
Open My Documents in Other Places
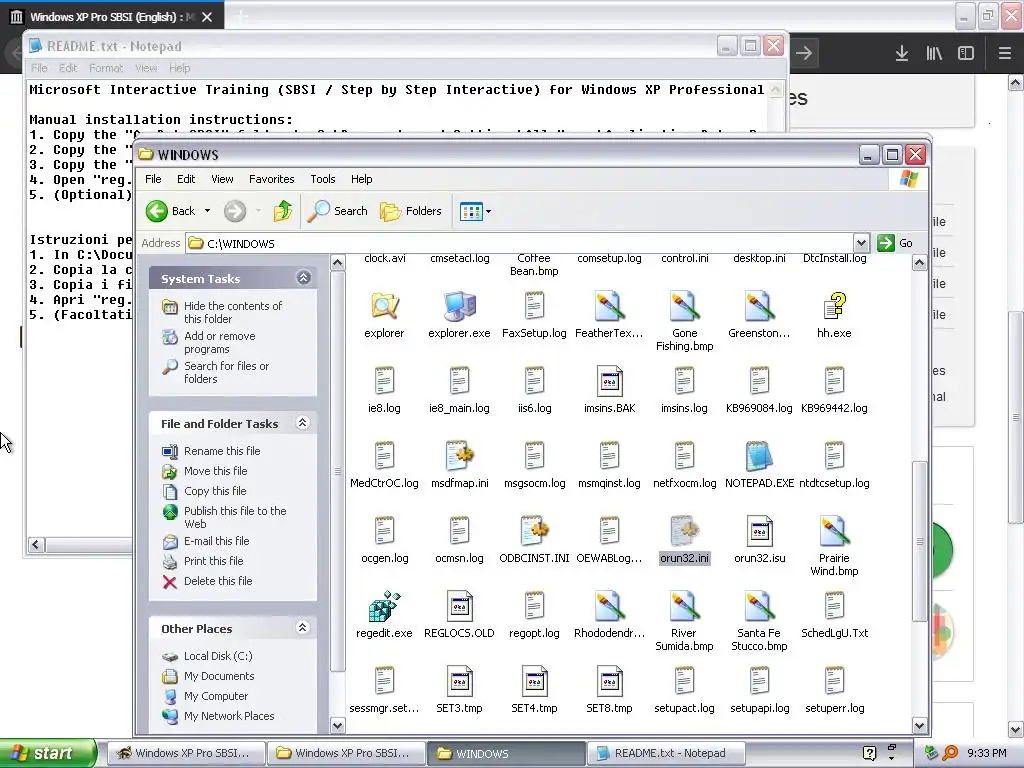(219, 677)
